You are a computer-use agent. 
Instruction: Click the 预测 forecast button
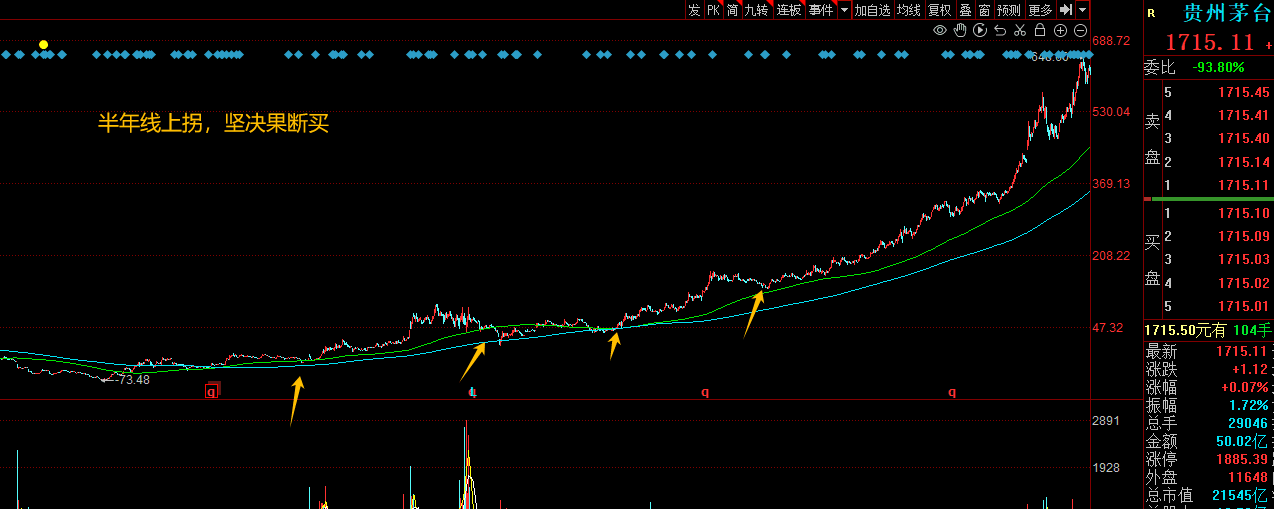[1009, 9]
